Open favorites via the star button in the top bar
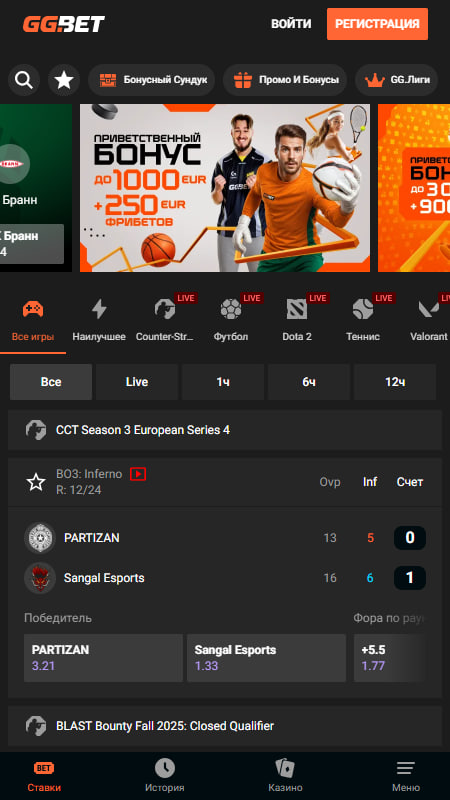This screenshot has width=450, height=800. [x=64, y=80]
